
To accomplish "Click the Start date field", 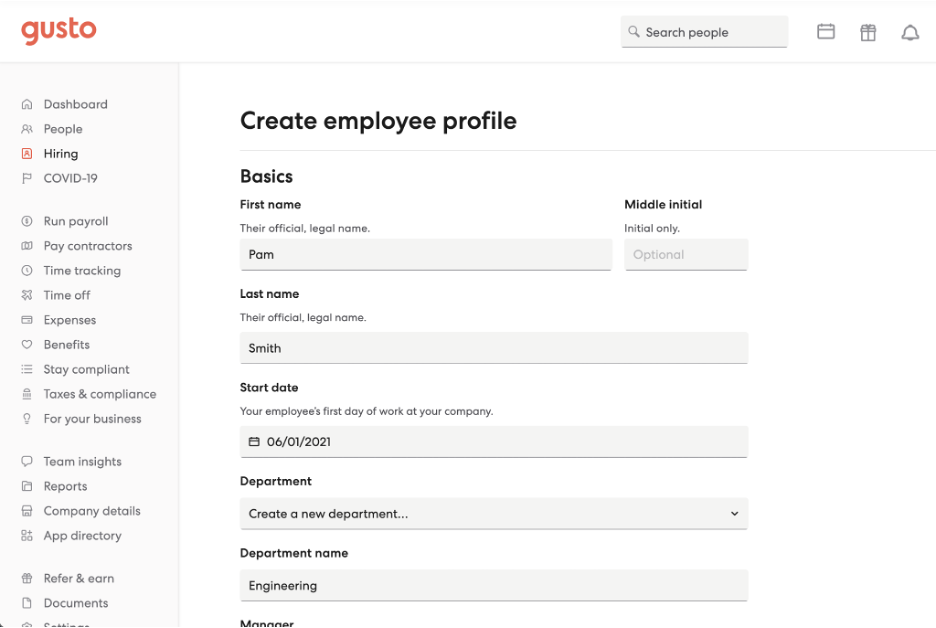I will [x=494, y=442].
